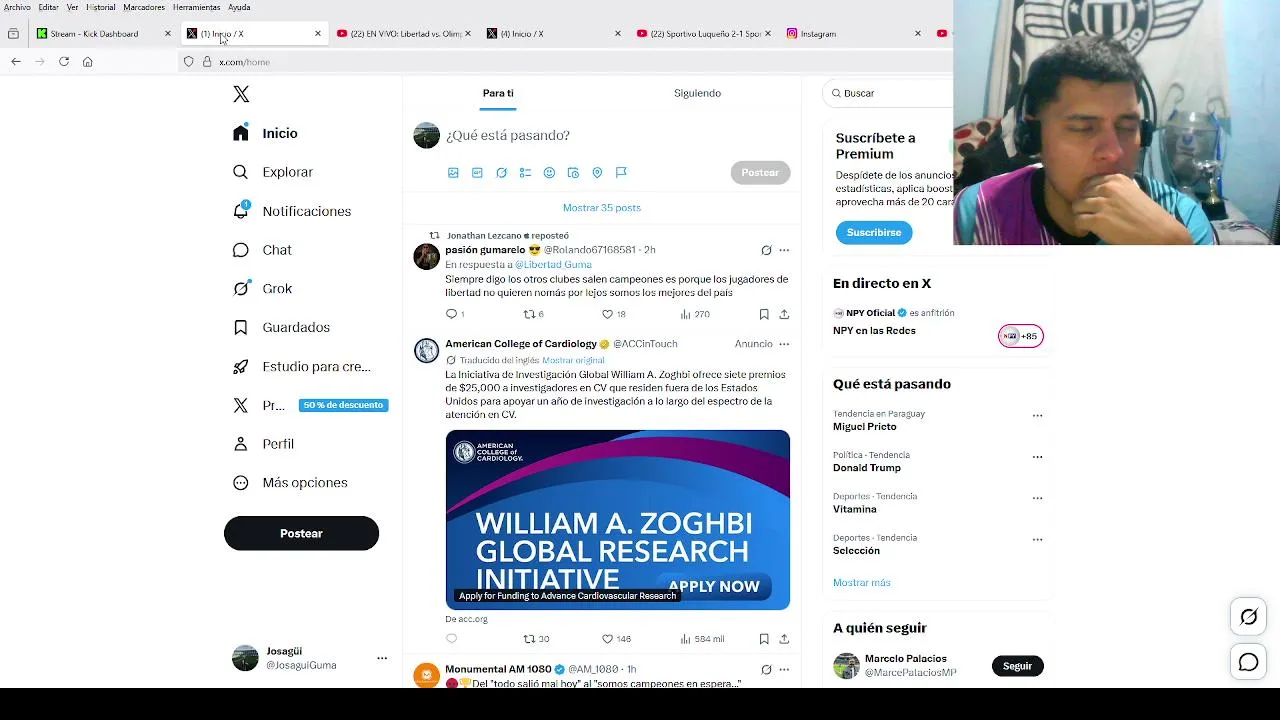1280x720 pixels.
Task: Open floating chat messages button
Action: [x=1249, y=662]
